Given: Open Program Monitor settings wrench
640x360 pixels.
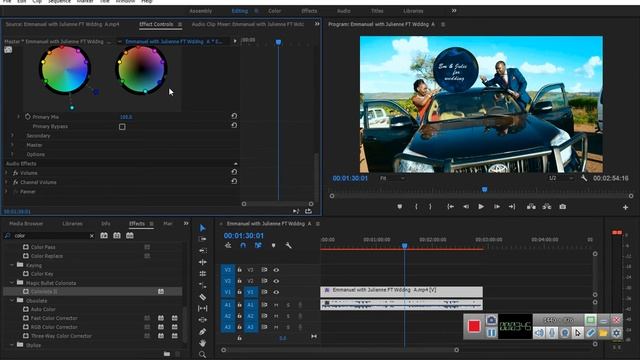Looking at the screenshot, I should (x=584, y=178).
